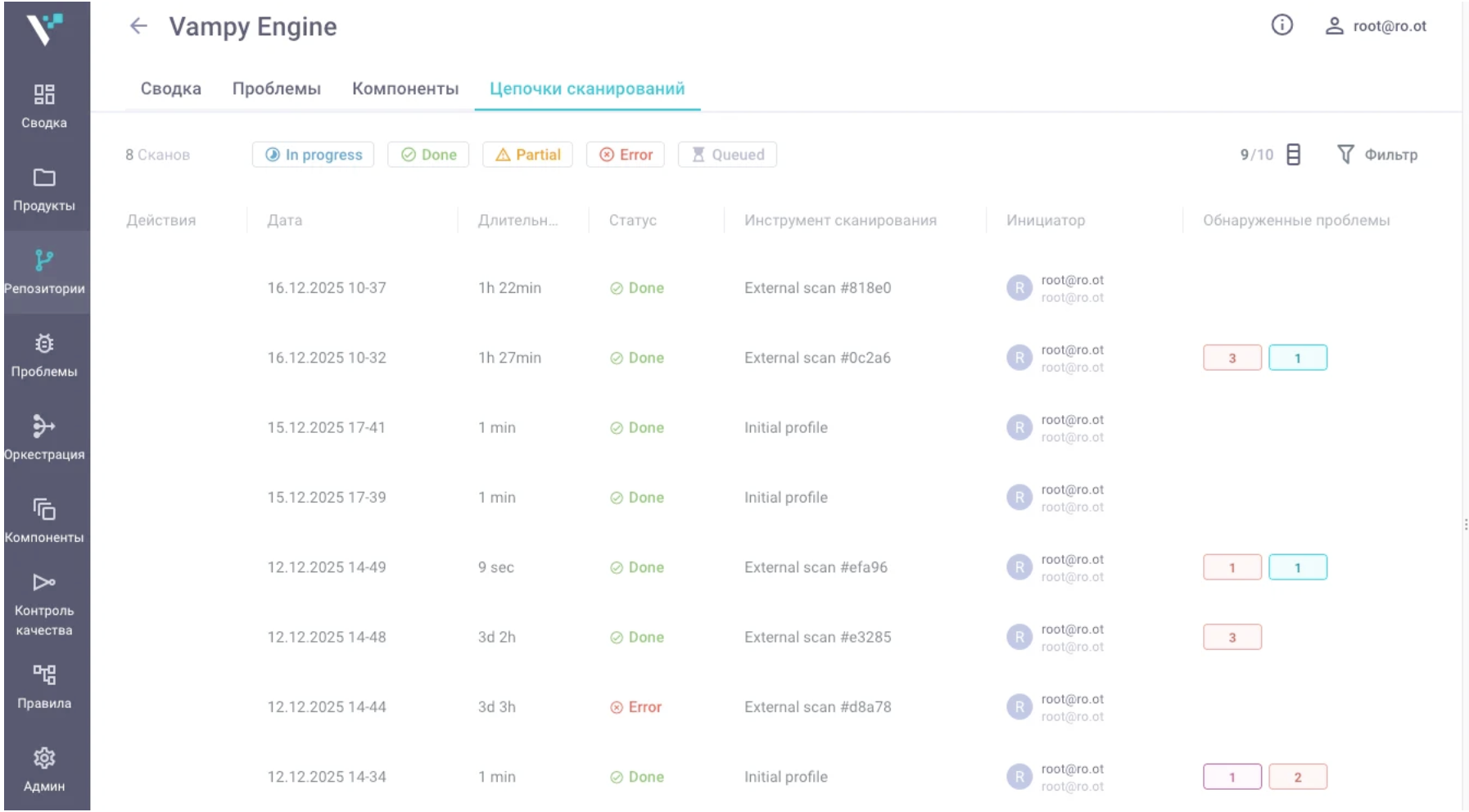The height and width of the screenshot is (812, 1469).
Task: Go back using the arrow button
Action: click(x=138, y=26)
